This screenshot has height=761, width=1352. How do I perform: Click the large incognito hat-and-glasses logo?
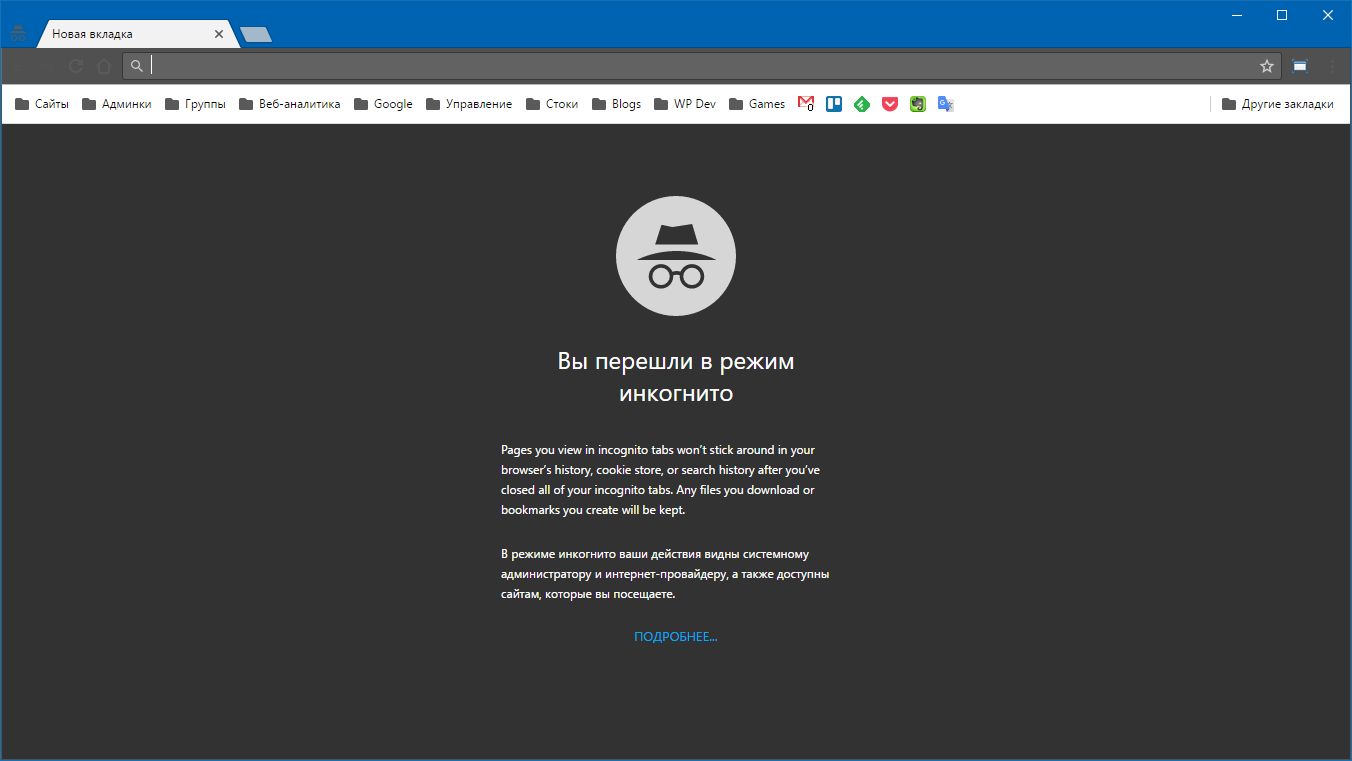pos(676,255)
